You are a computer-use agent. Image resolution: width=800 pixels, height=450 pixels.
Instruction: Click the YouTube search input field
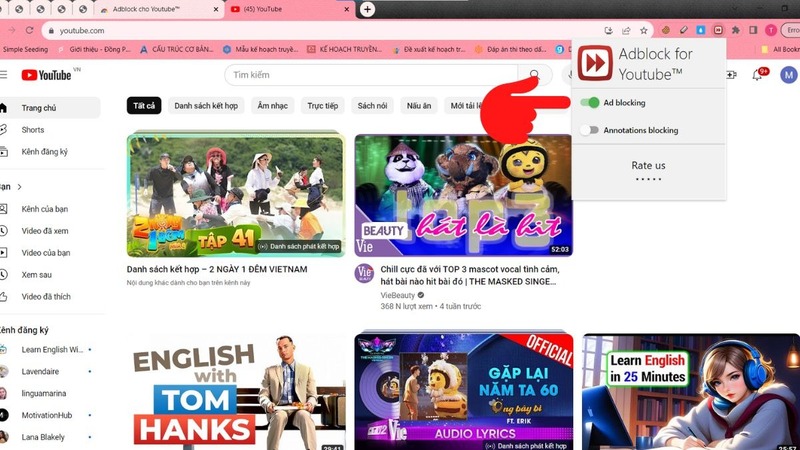pyautogui.click(x=371, y=75)
